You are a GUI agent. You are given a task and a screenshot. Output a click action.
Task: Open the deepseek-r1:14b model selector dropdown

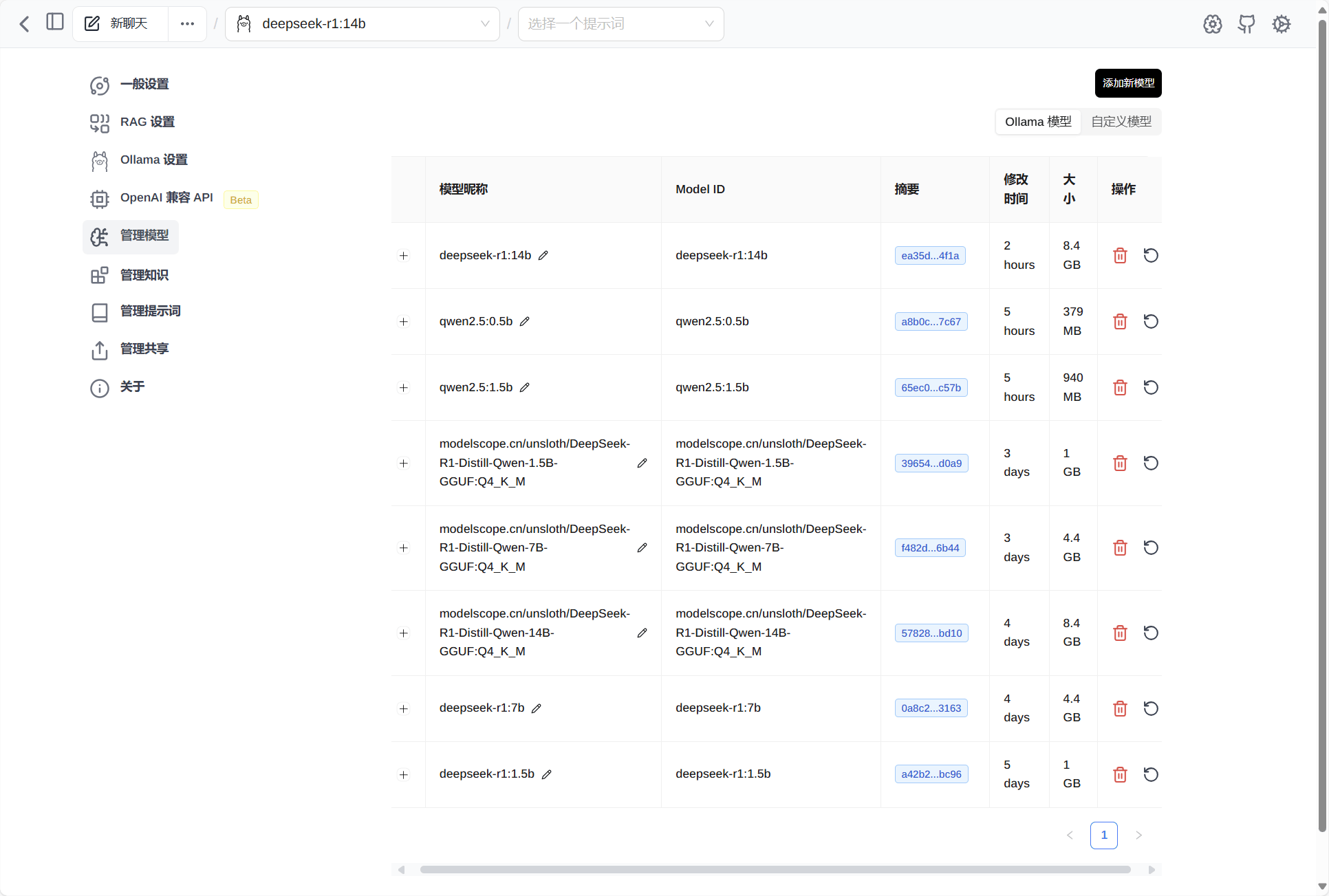pyautogui.click(x=363, y=24)
